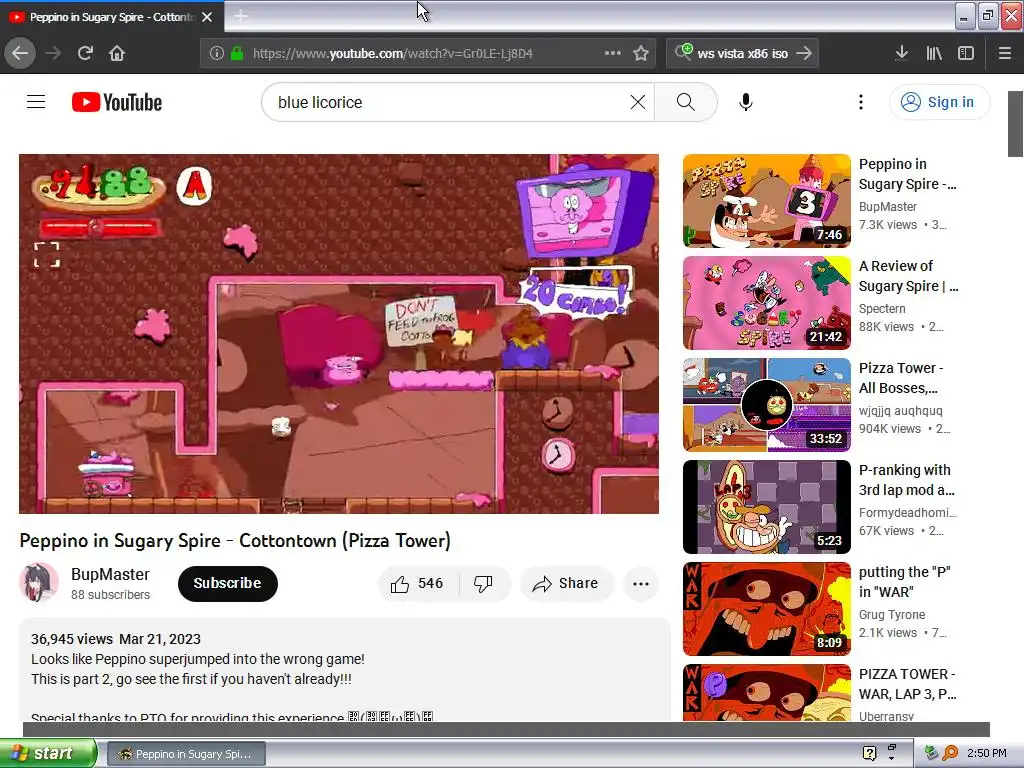This screenshot has width=1024, height=768.
Task: Open the Windows start menu
Action: point(48,754)
